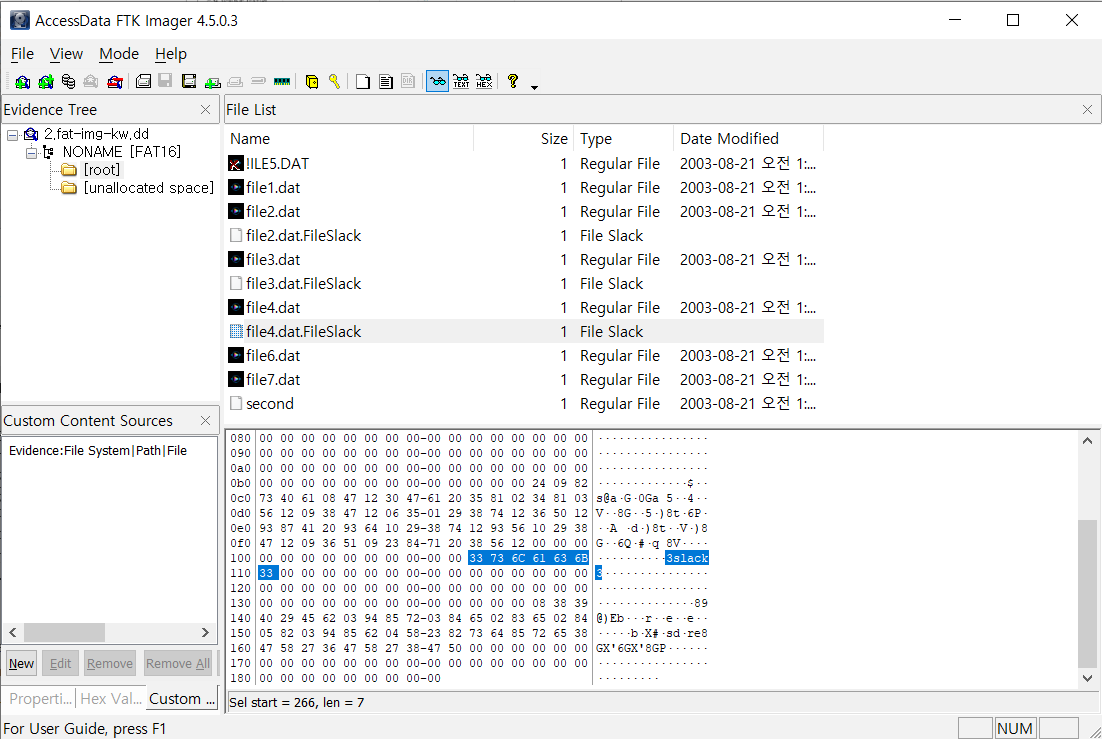1102x739 pixels.
Task: Switch to the Hex Value Interpreter tab
Action: point(111,699)
